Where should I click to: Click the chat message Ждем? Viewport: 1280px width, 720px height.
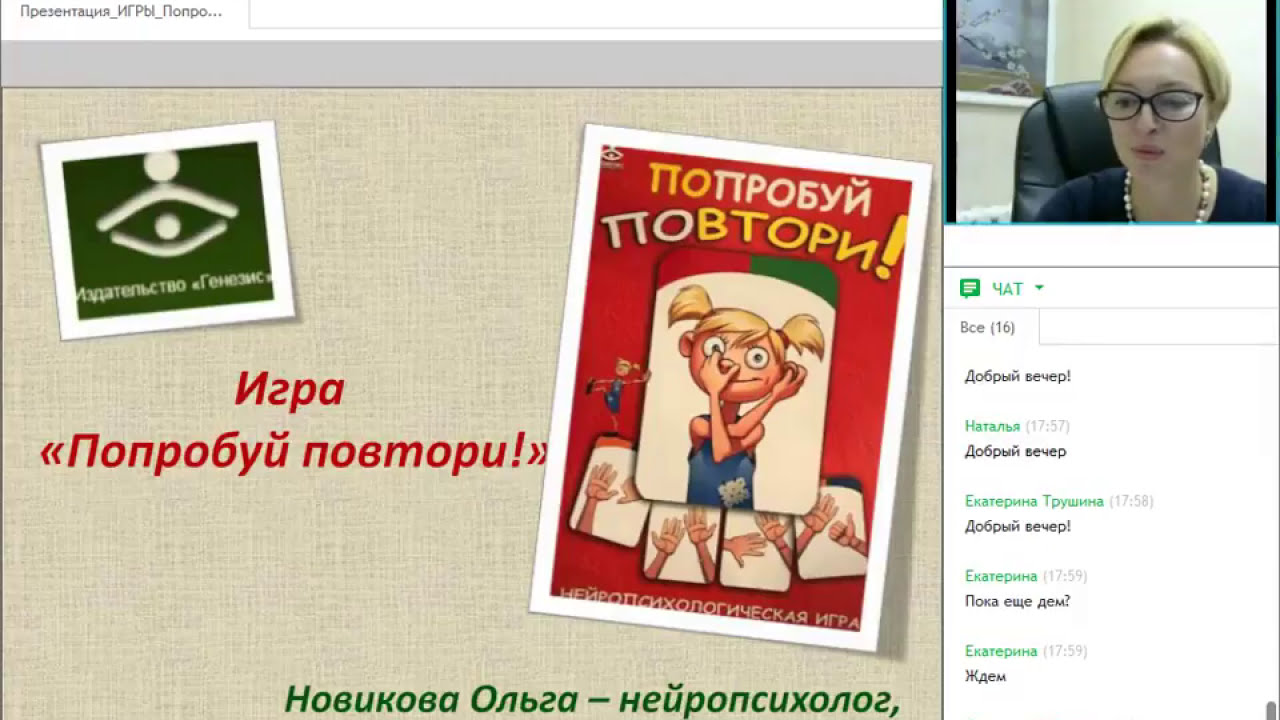(x=985, y=676)
